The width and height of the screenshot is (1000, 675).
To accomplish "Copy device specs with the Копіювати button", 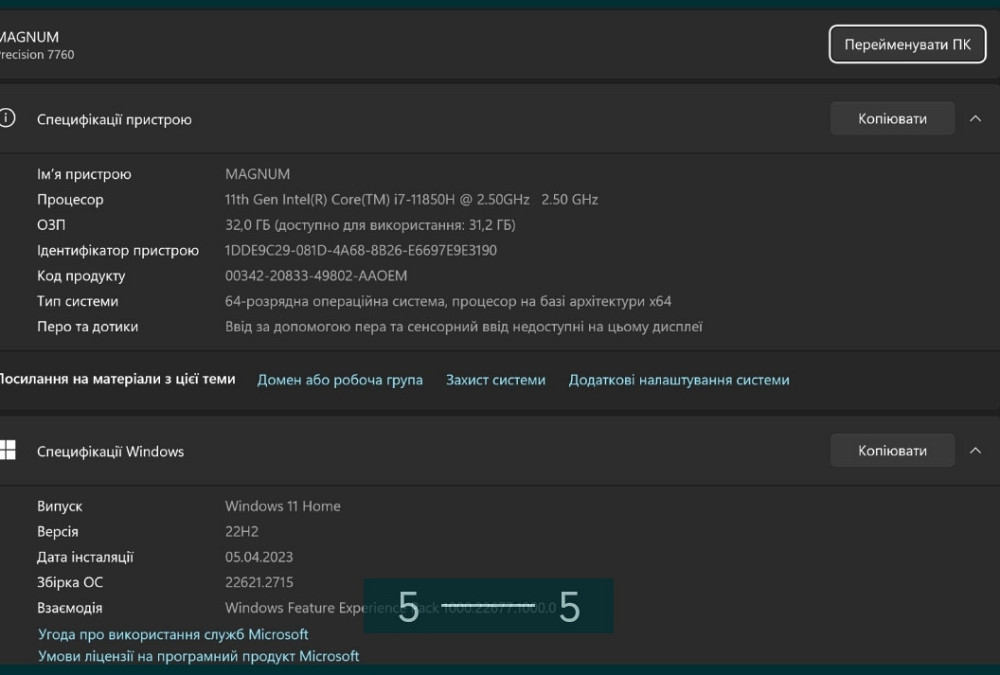I will pos(892,118).
